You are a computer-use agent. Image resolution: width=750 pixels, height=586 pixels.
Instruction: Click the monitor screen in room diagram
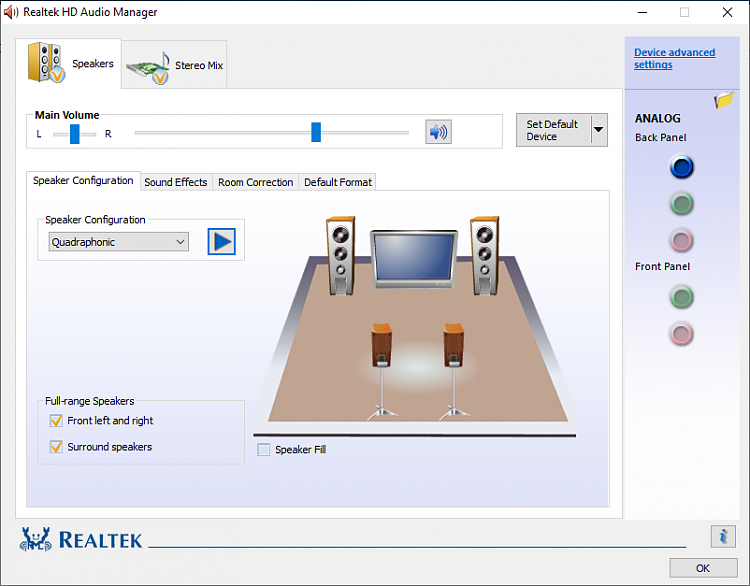coord(414,258)
